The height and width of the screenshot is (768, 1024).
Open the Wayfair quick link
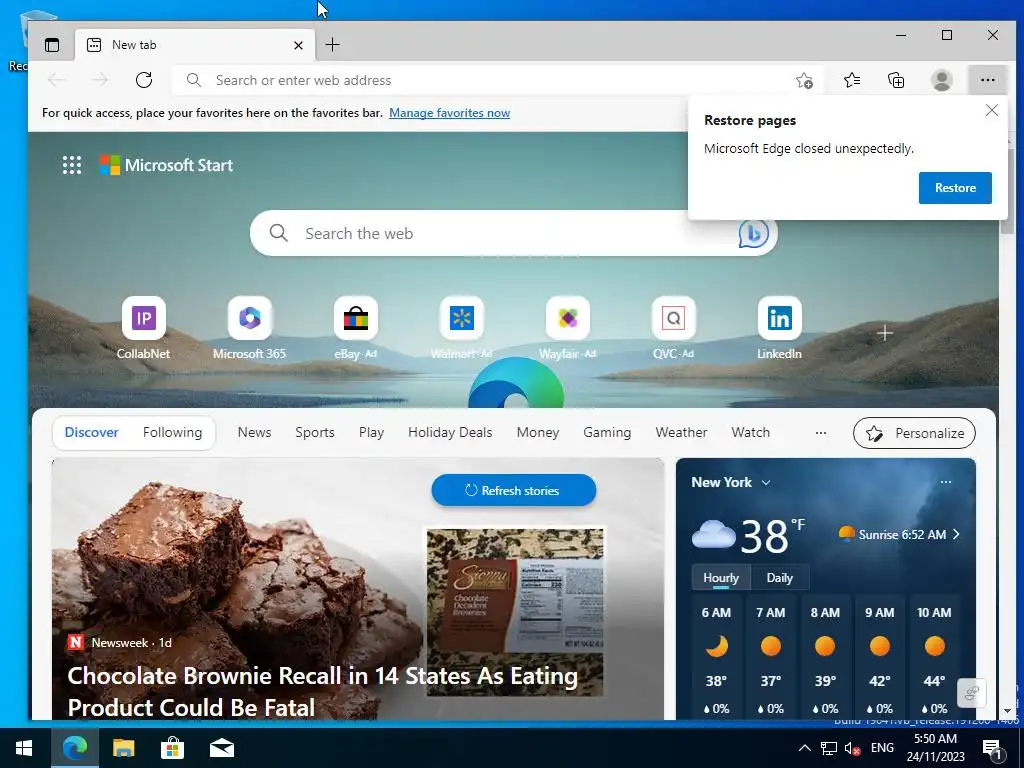click(x=568, y=328)
